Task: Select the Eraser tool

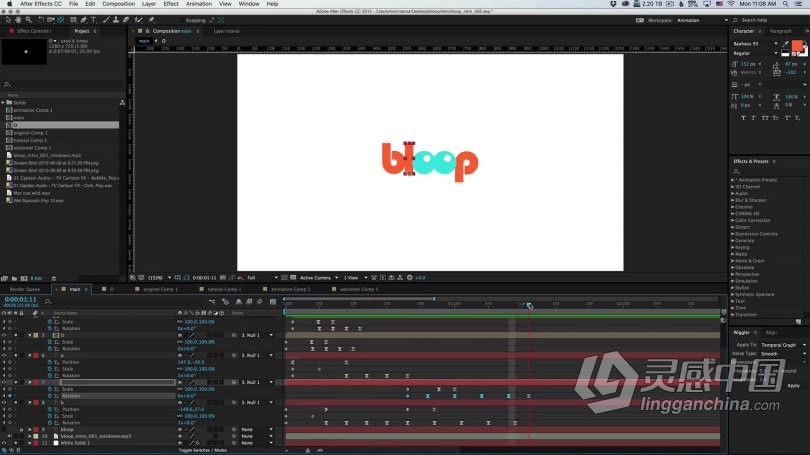Action: point(126,20)
